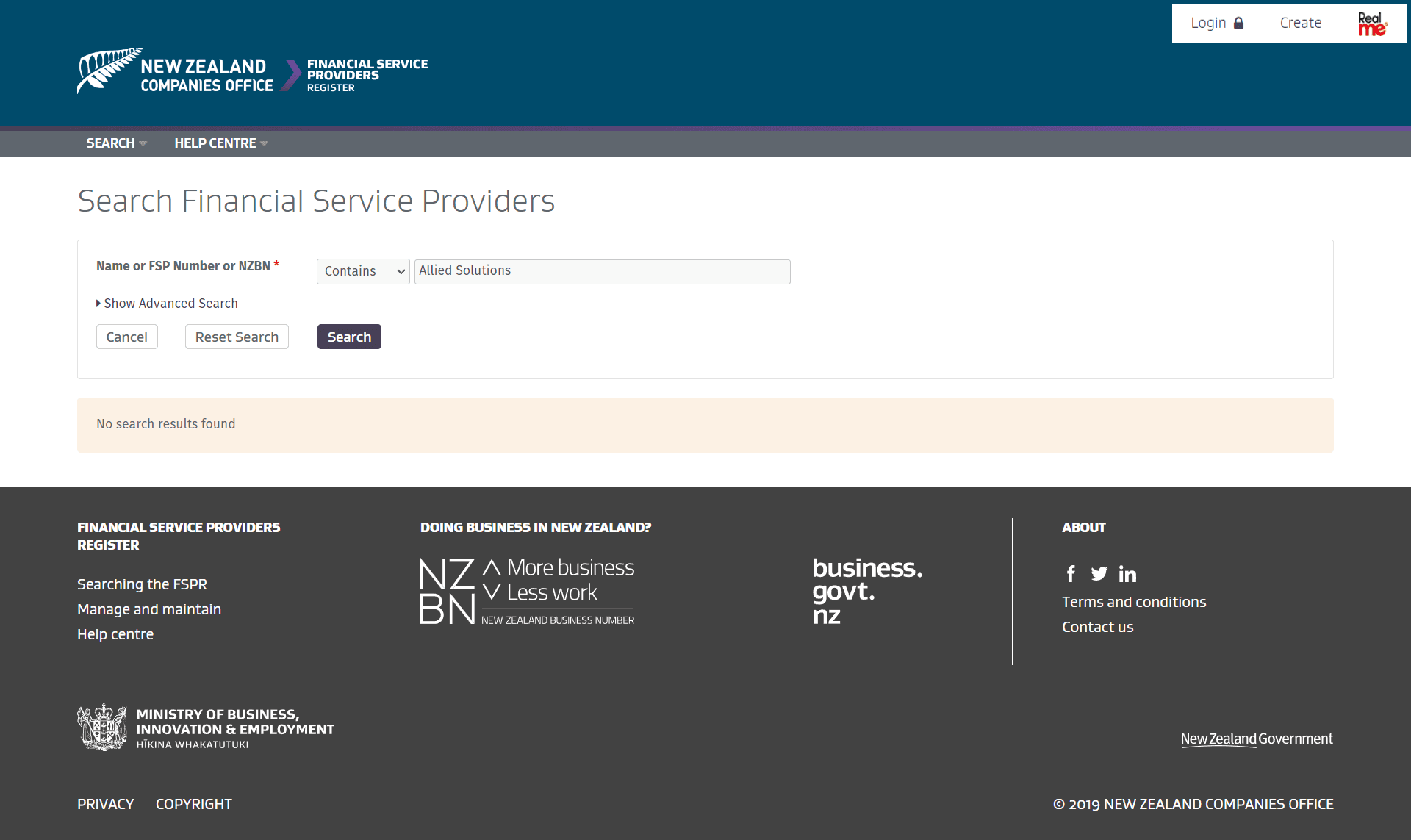
Task: Click the Terms and conditions link
Action: [x=1134, y=602]
